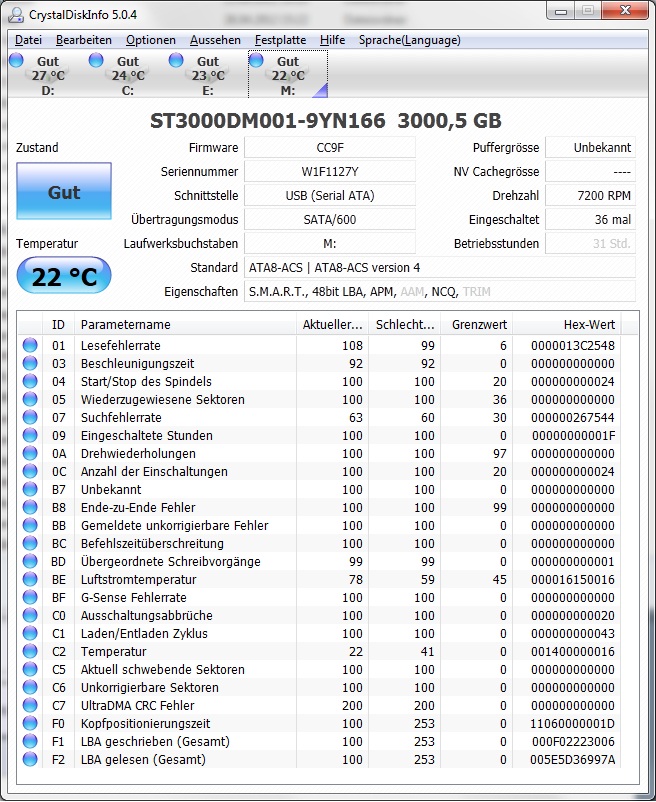This screenshot has height=802, width=656.
Task: Click the blue Gut health status button
Action: pos(64,191)
